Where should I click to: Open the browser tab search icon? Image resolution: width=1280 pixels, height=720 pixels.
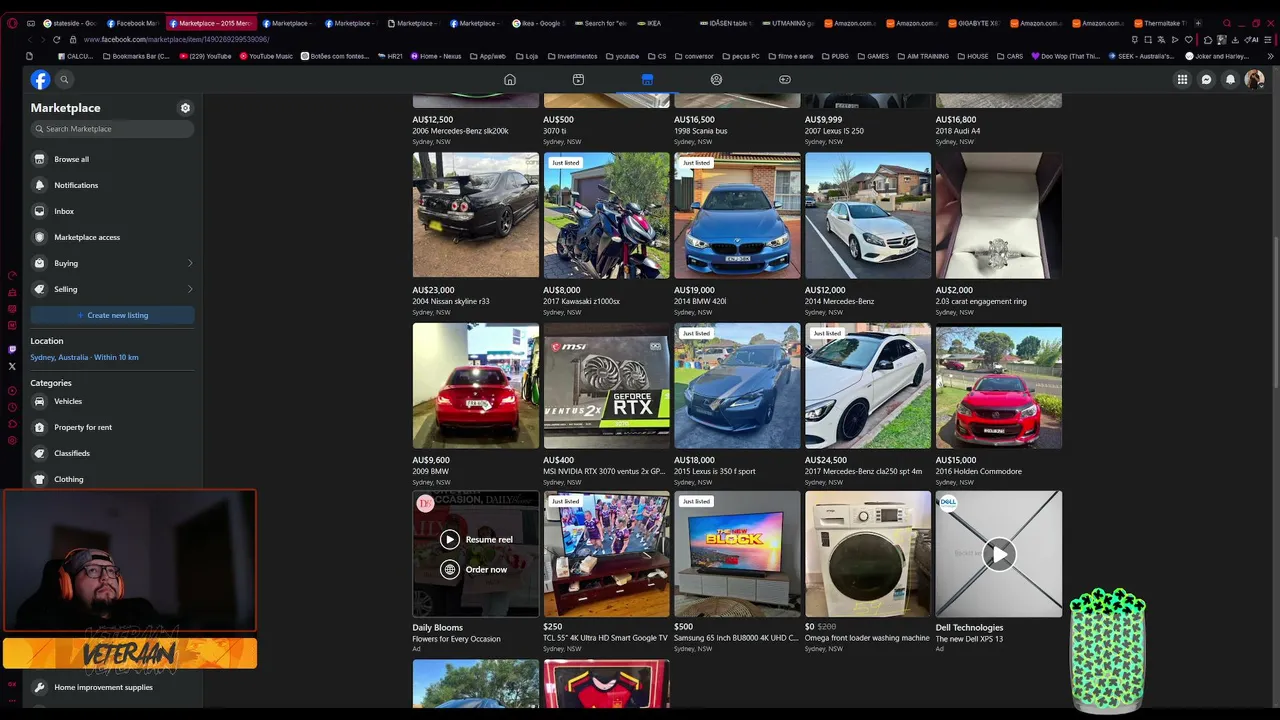click(1228, 23)
